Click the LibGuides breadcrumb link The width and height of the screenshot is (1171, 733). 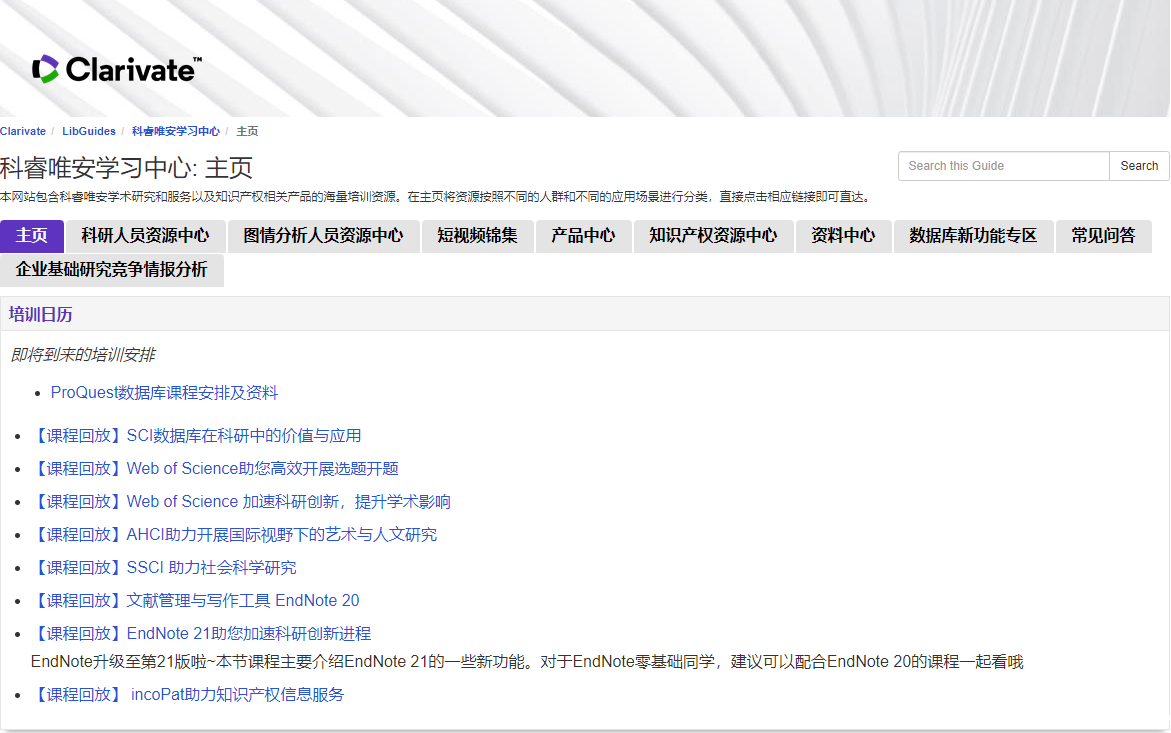(x=89, y=131)
